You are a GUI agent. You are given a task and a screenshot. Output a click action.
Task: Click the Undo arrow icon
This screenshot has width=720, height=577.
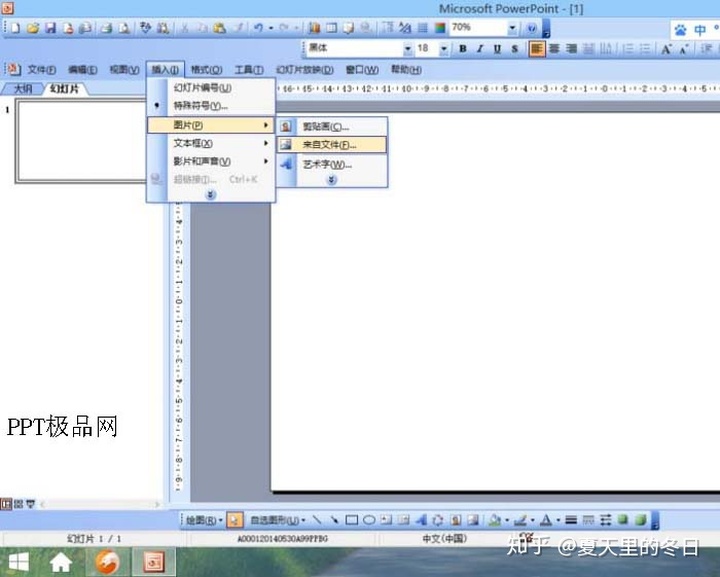(259, 28)
